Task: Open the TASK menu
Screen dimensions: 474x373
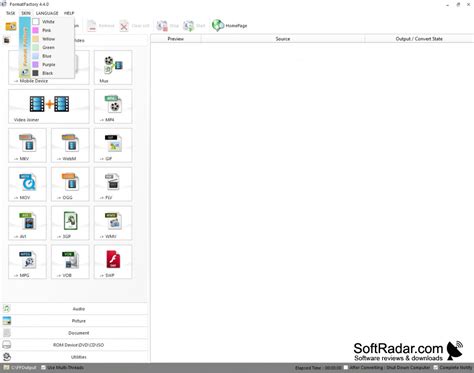Action: point(11,13)
